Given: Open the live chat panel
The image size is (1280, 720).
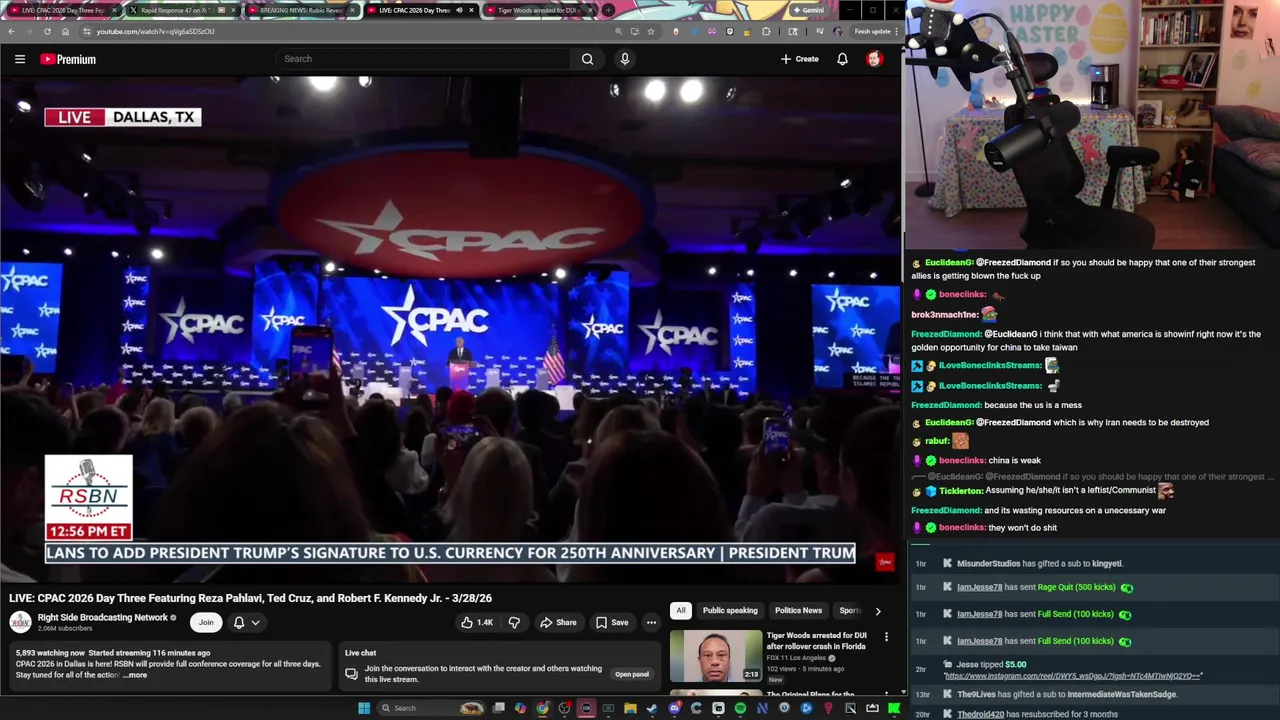Looking at the screenshot, I should 632,674.
